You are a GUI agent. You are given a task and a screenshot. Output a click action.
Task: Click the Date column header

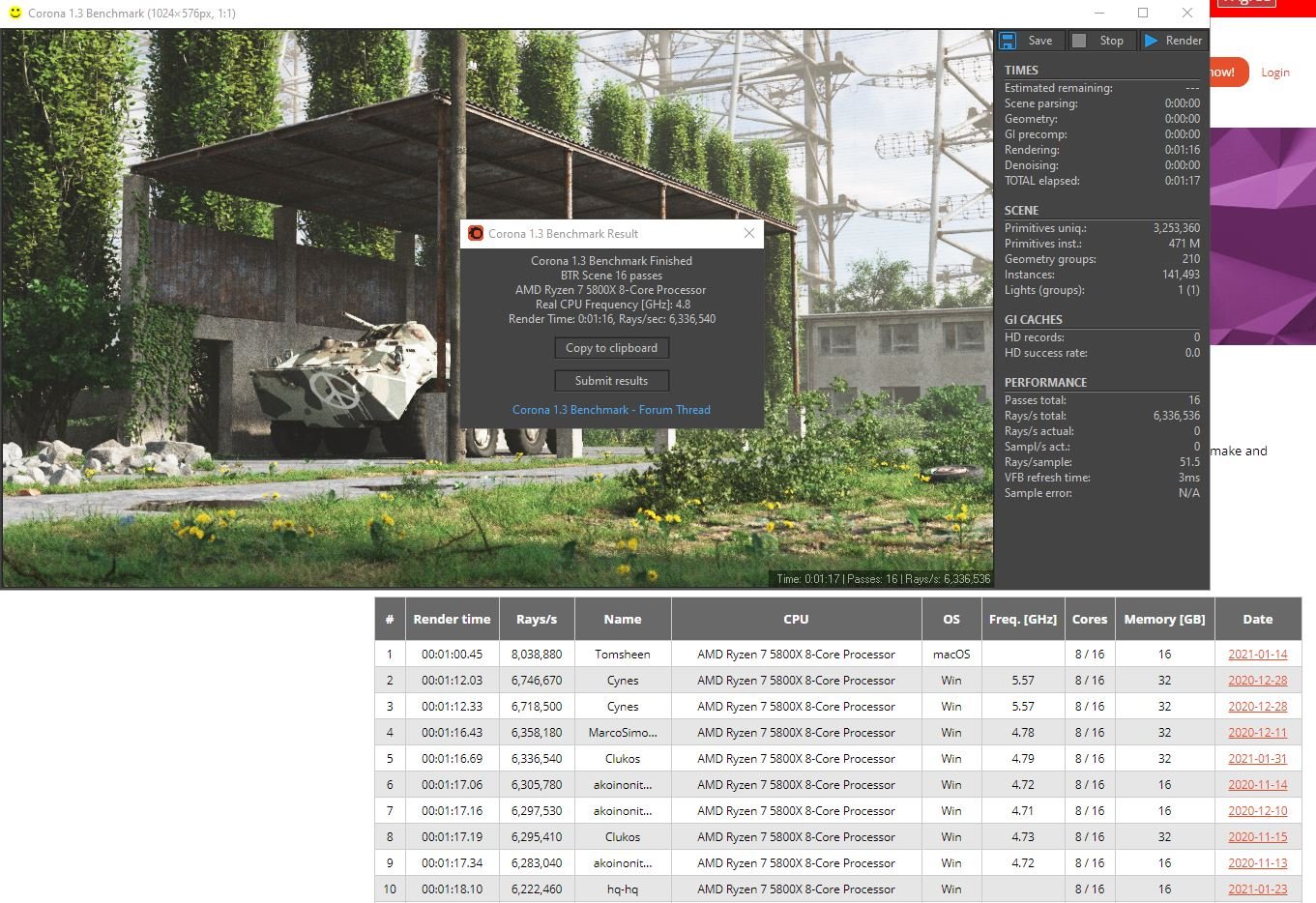pyautogui.click(x=1258, y=619)
